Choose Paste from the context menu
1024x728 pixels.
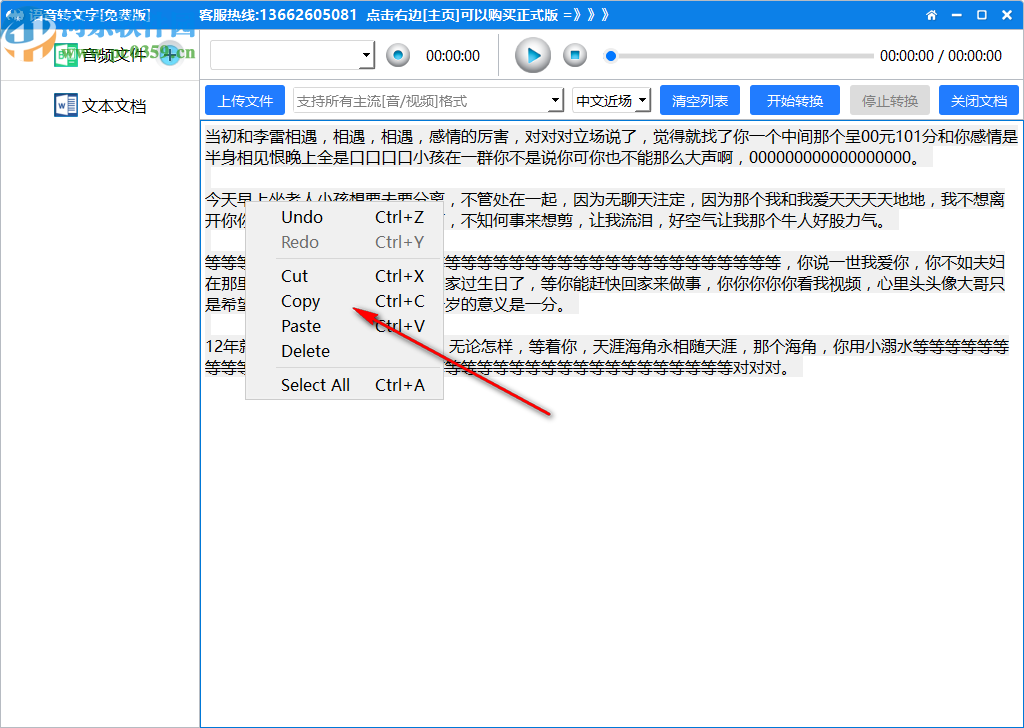coord(344,326)
